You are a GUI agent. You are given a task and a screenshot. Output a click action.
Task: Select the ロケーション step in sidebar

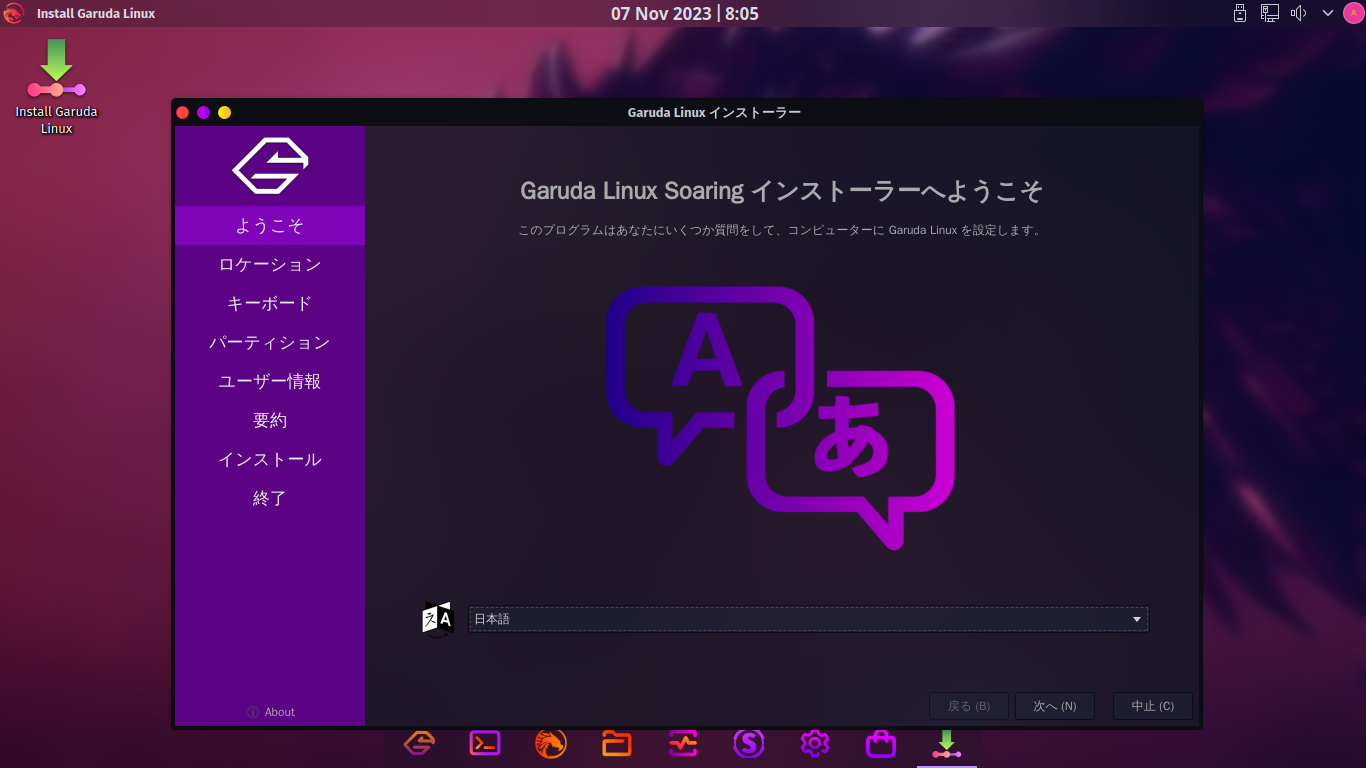click(270, 264)
